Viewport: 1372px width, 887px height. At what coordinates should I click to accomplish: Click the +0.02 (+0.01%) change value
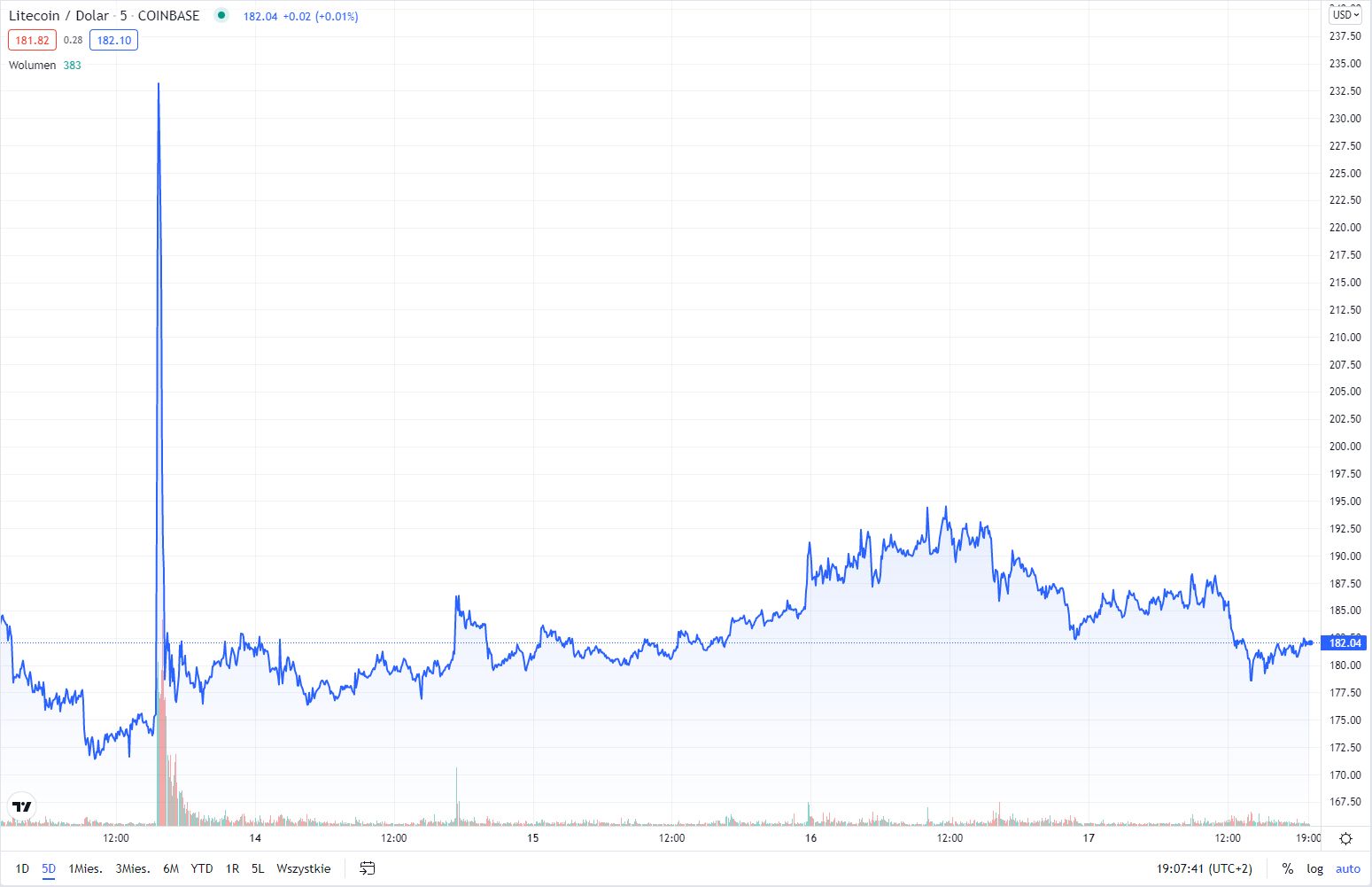point(321,16)
